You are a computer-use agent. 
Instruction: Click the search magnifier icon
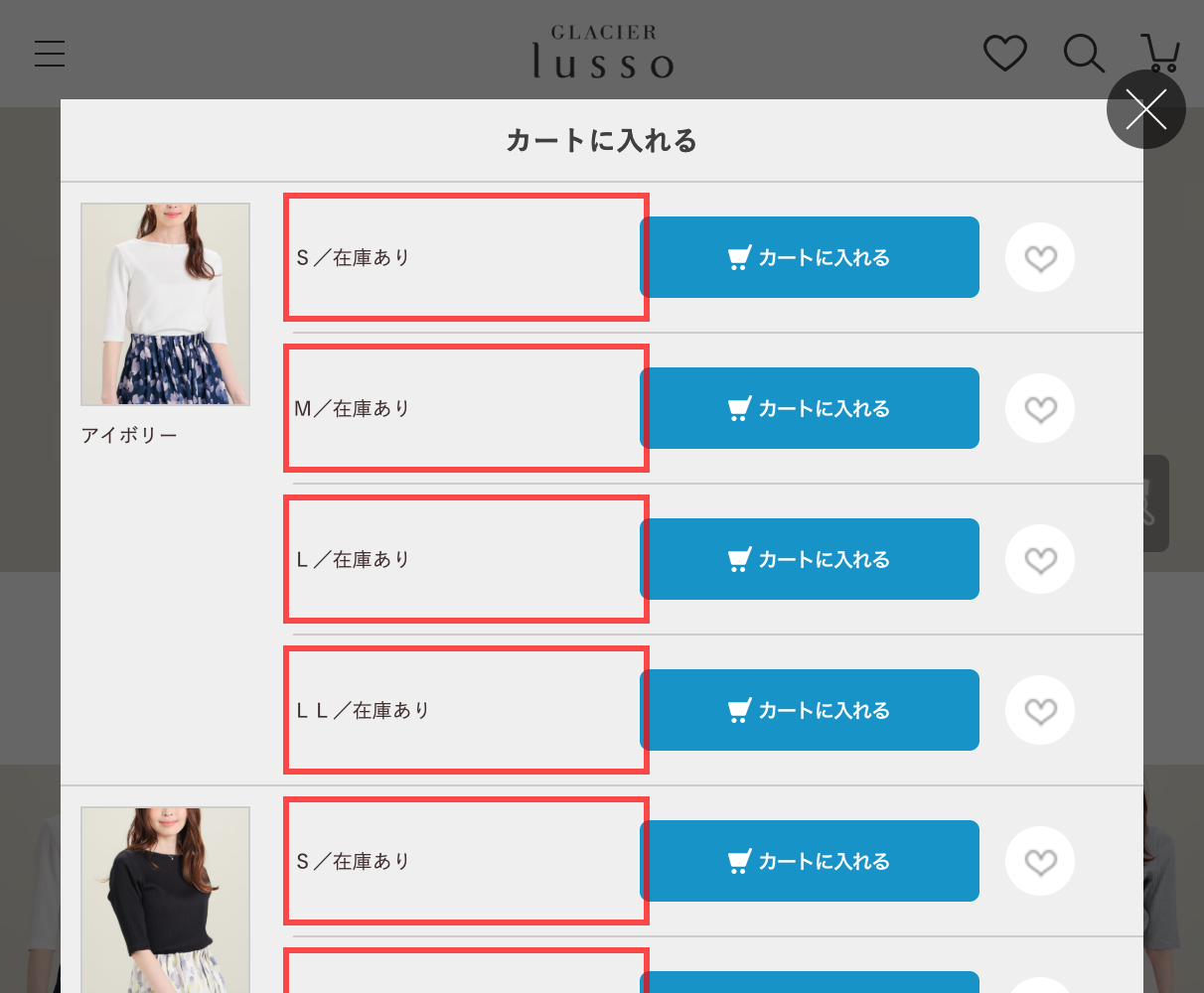[x=1083, y=53]
